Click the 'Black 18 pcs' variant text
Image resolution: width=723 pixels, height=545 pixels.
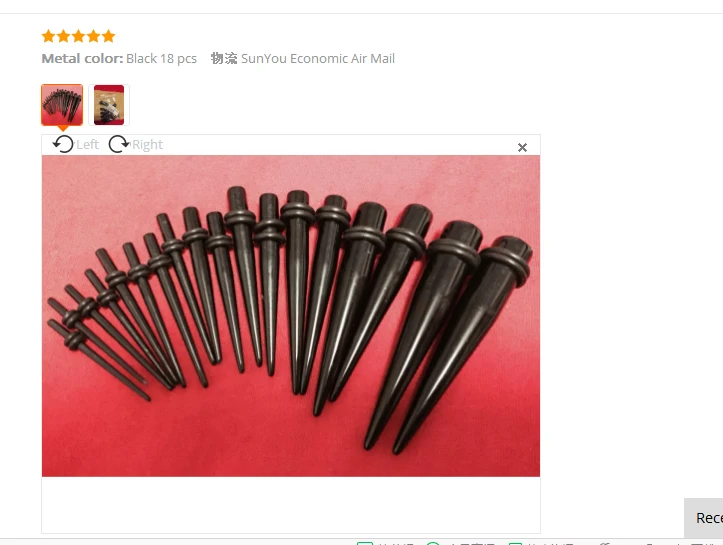(x=161, y=59)
